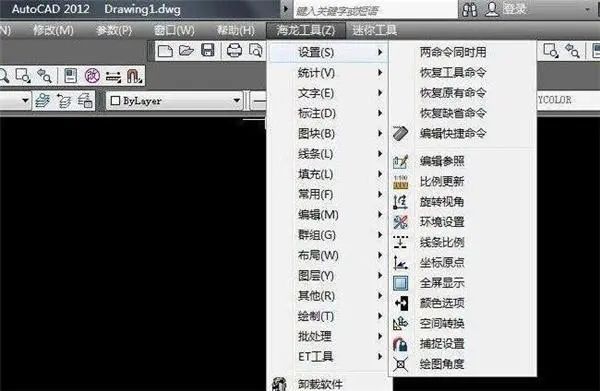Image resolution: width=600 pixels, height=391 pixels.
Task: Click the tools icon beside 环境设置
Action: click(400, 222)
